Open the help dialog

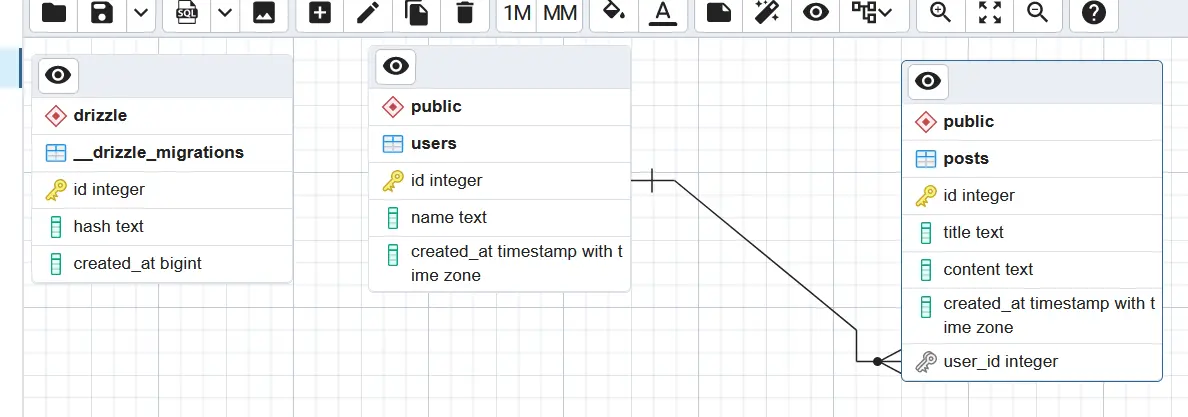click(1094, 13)
